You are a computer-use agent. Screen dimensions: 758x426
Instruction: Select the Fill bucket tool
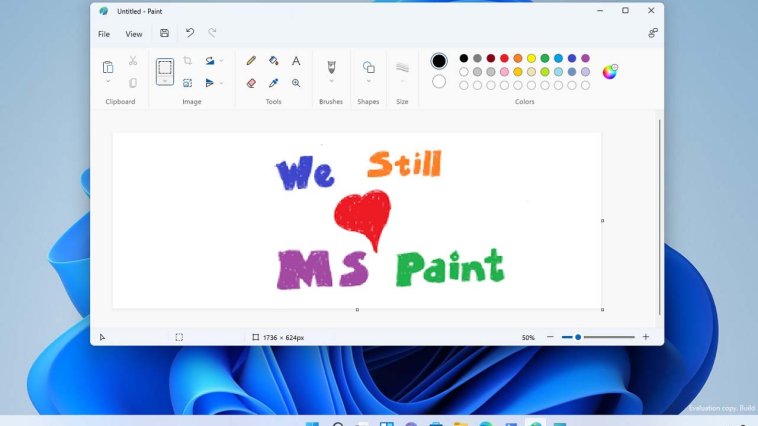(x=274, y=60)
